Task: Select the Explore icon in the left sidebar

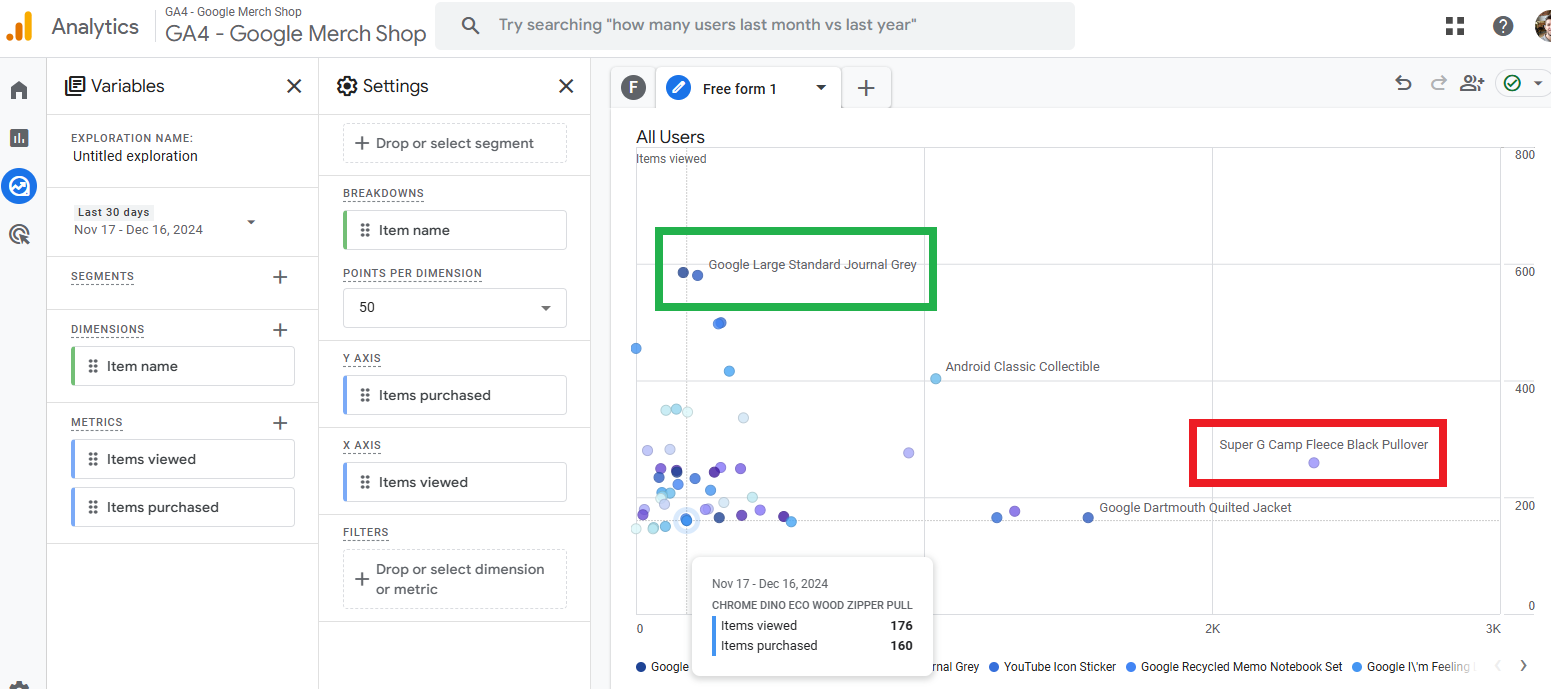Action: [19, 185]
